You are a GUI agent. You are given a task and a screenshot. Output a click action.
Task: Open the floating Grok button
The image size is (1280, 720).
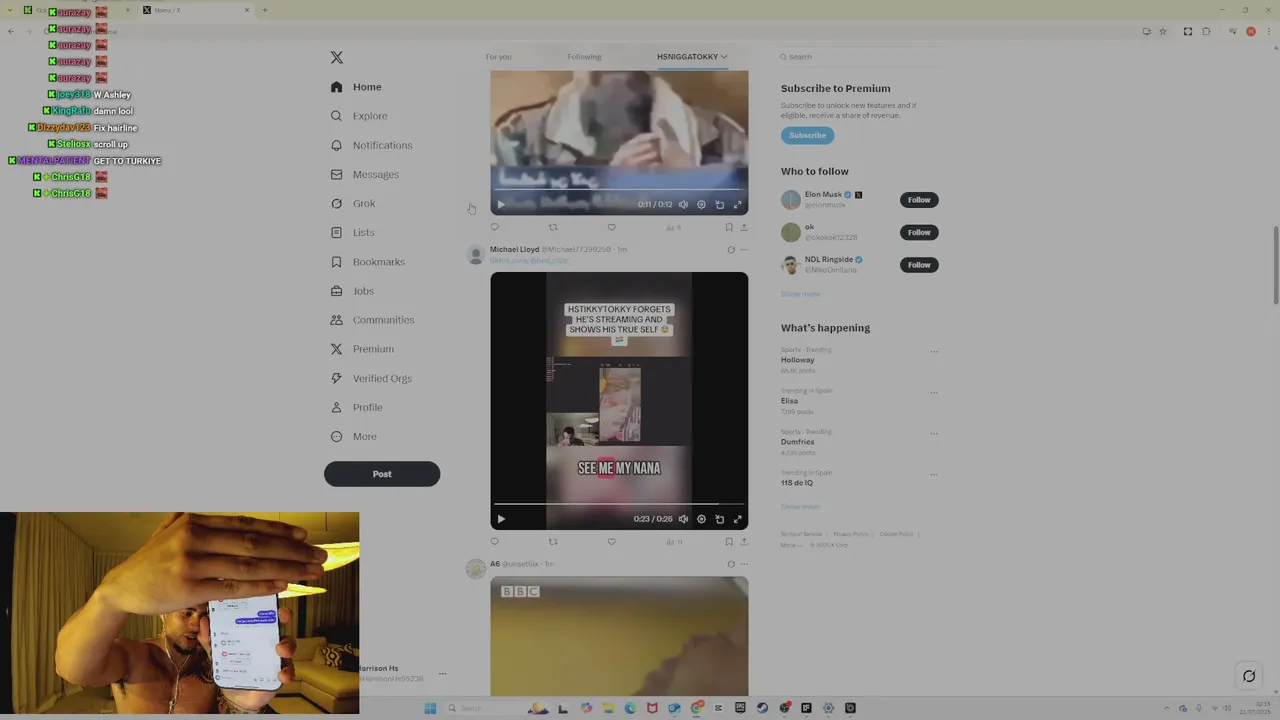(1248, 676)
